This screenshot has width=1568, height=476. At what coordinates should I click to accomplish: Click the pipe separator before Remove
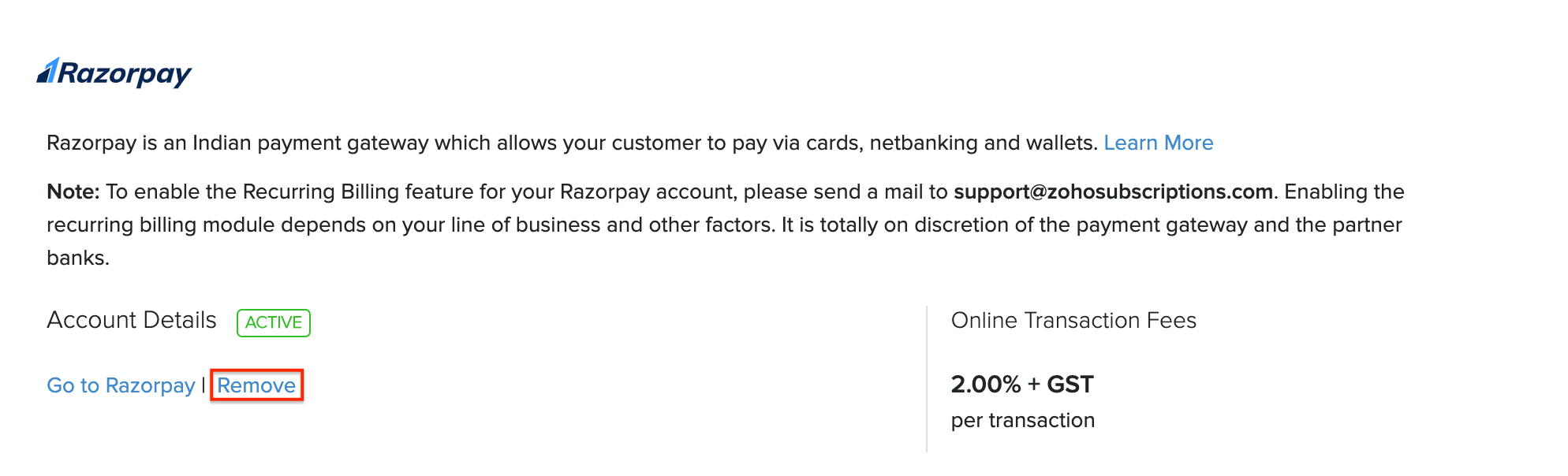pos(203,385)
